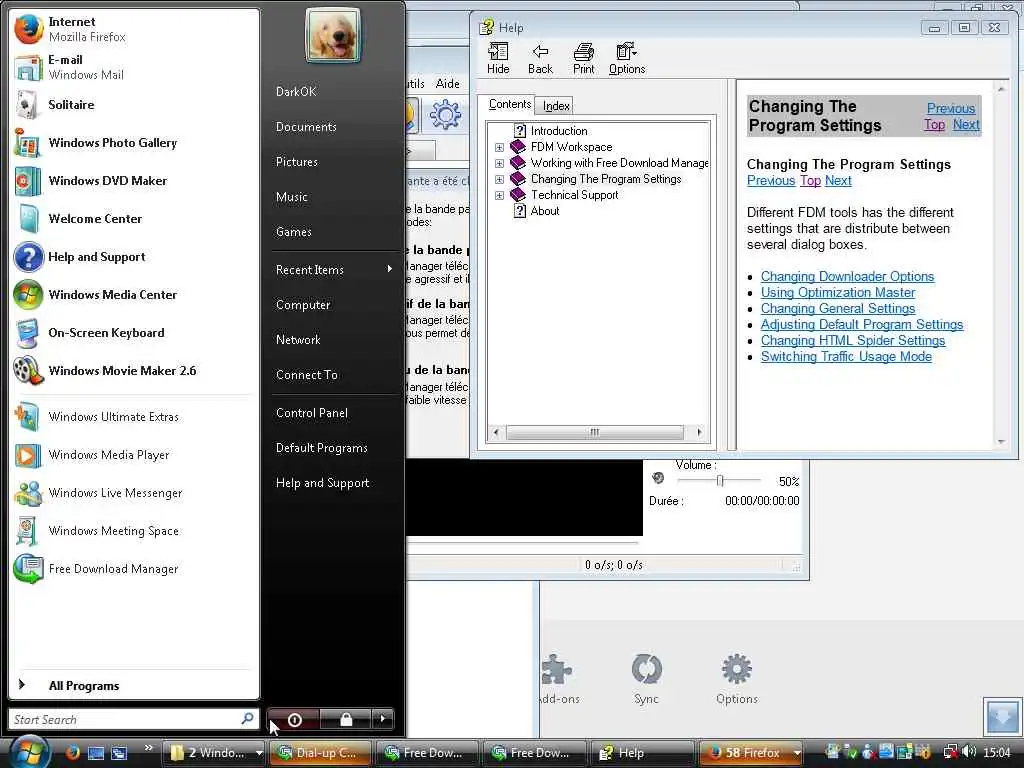Image resolution: width=1024 pixels, height=768 pixels.
Task: Click the Sync icon in the Firefox window
Action: (x=647, y=679)
